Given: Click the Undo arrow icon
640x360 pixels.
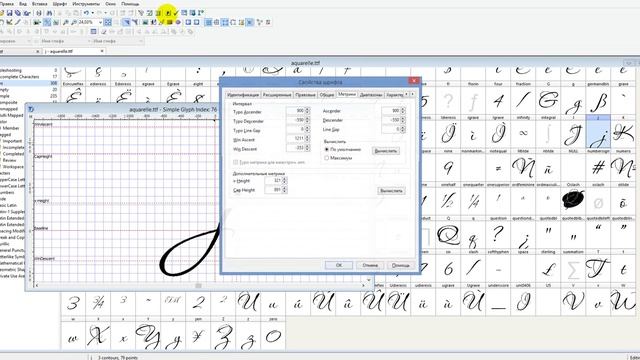Looking at the screenshot, I should pyautogui.click(x=86, y=13).
